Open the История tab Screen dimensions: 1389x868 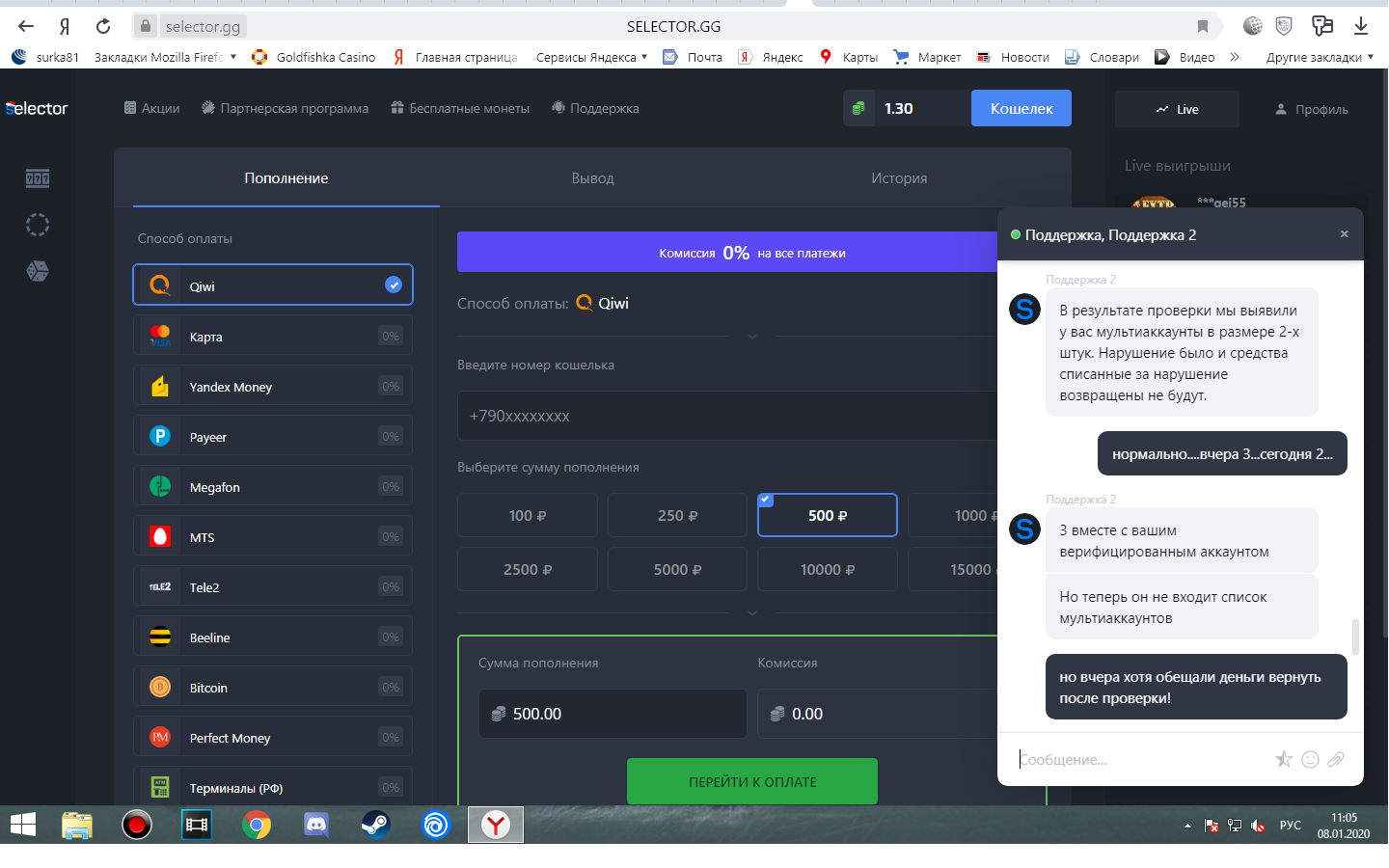898,178
